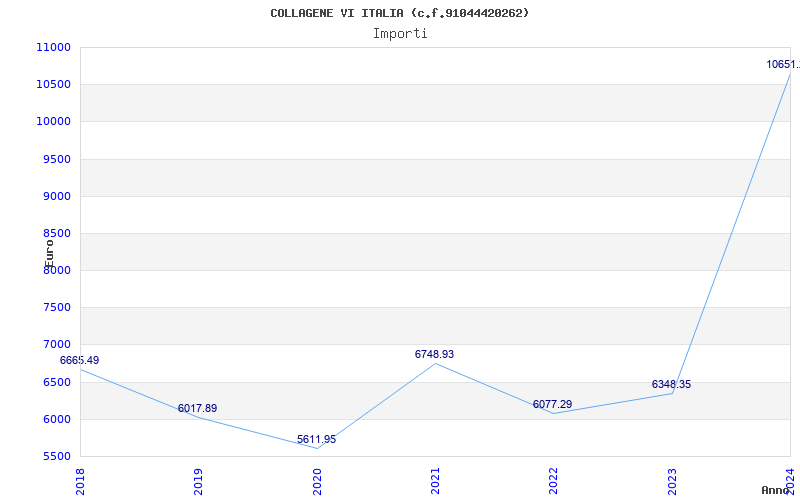
Task: Click the 10000 y-axis value label
Action: point(53,121)
